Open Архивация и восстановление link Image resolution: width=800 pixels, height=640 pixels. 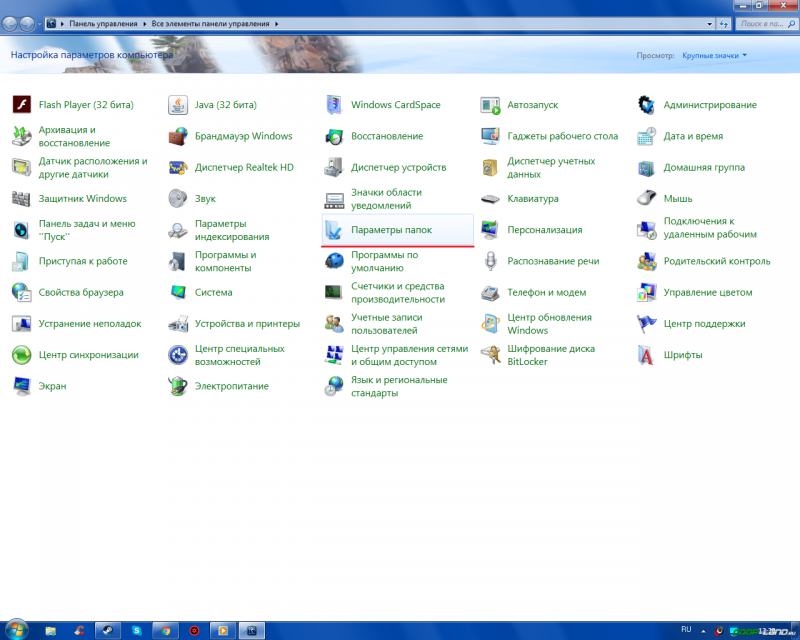click(74, 136)
